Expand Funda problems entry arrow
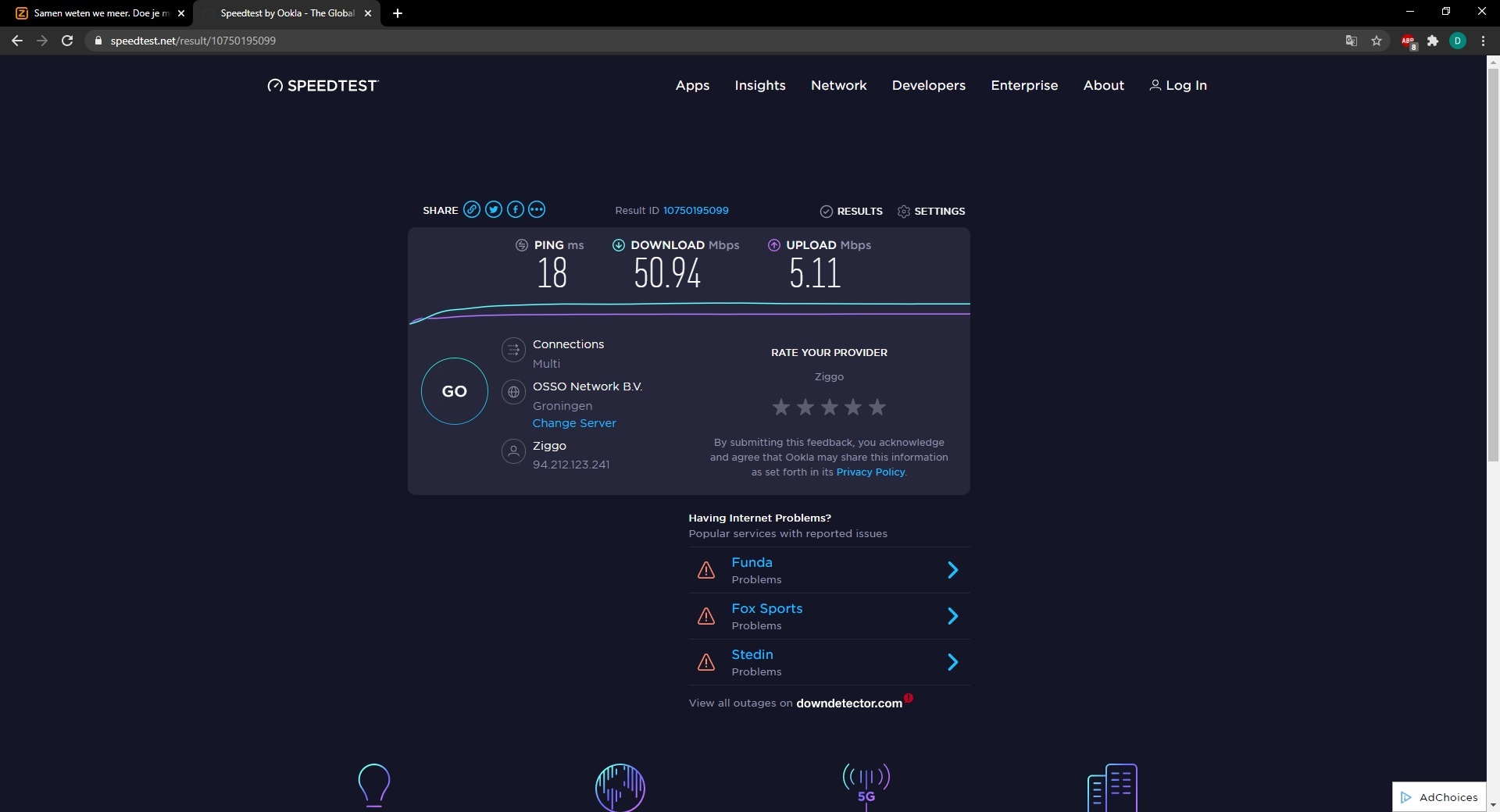Viewport: 1500px width, 812px height. click(952, 570)
